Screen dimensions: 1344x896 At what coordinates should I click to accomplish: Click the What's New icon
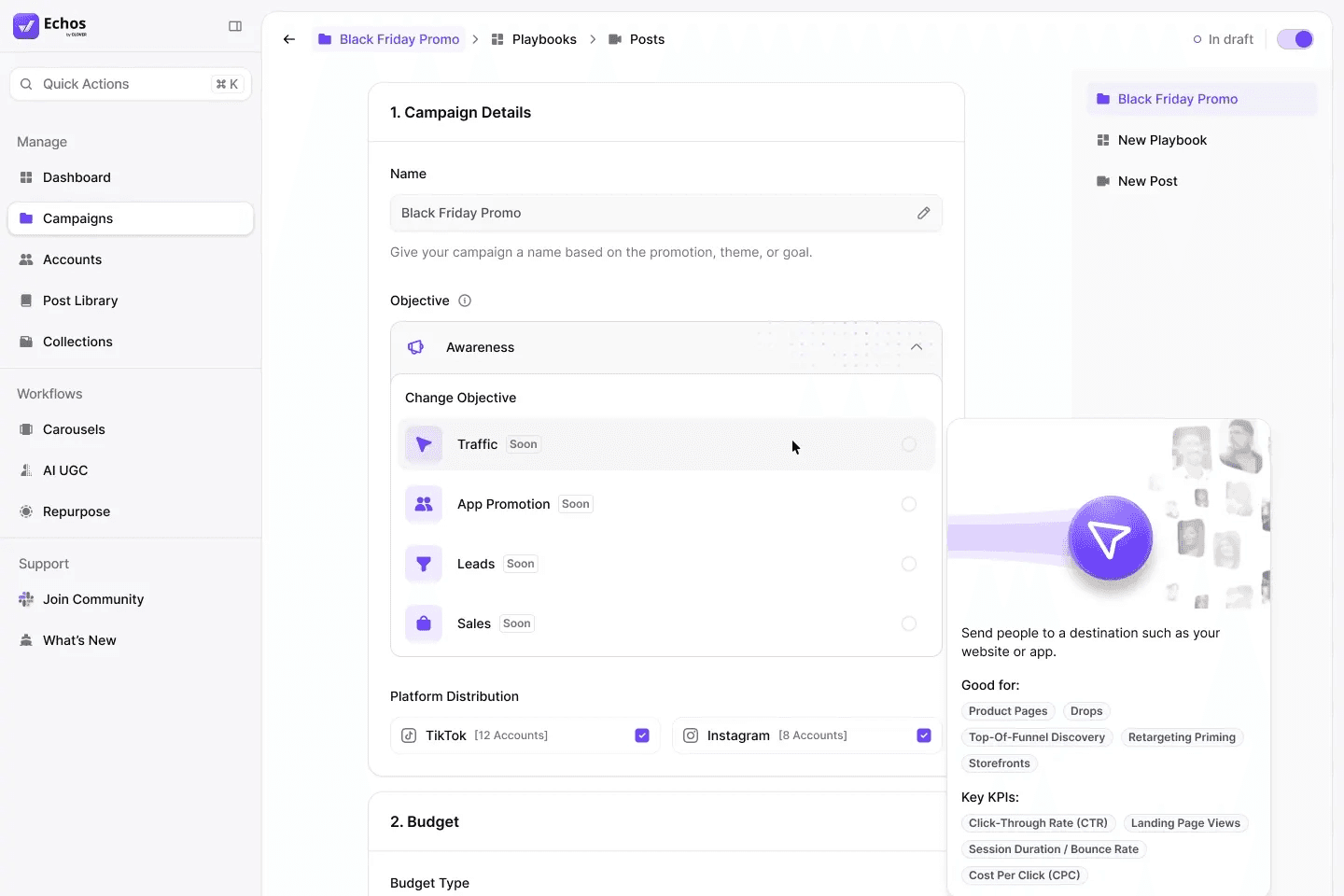26,640
